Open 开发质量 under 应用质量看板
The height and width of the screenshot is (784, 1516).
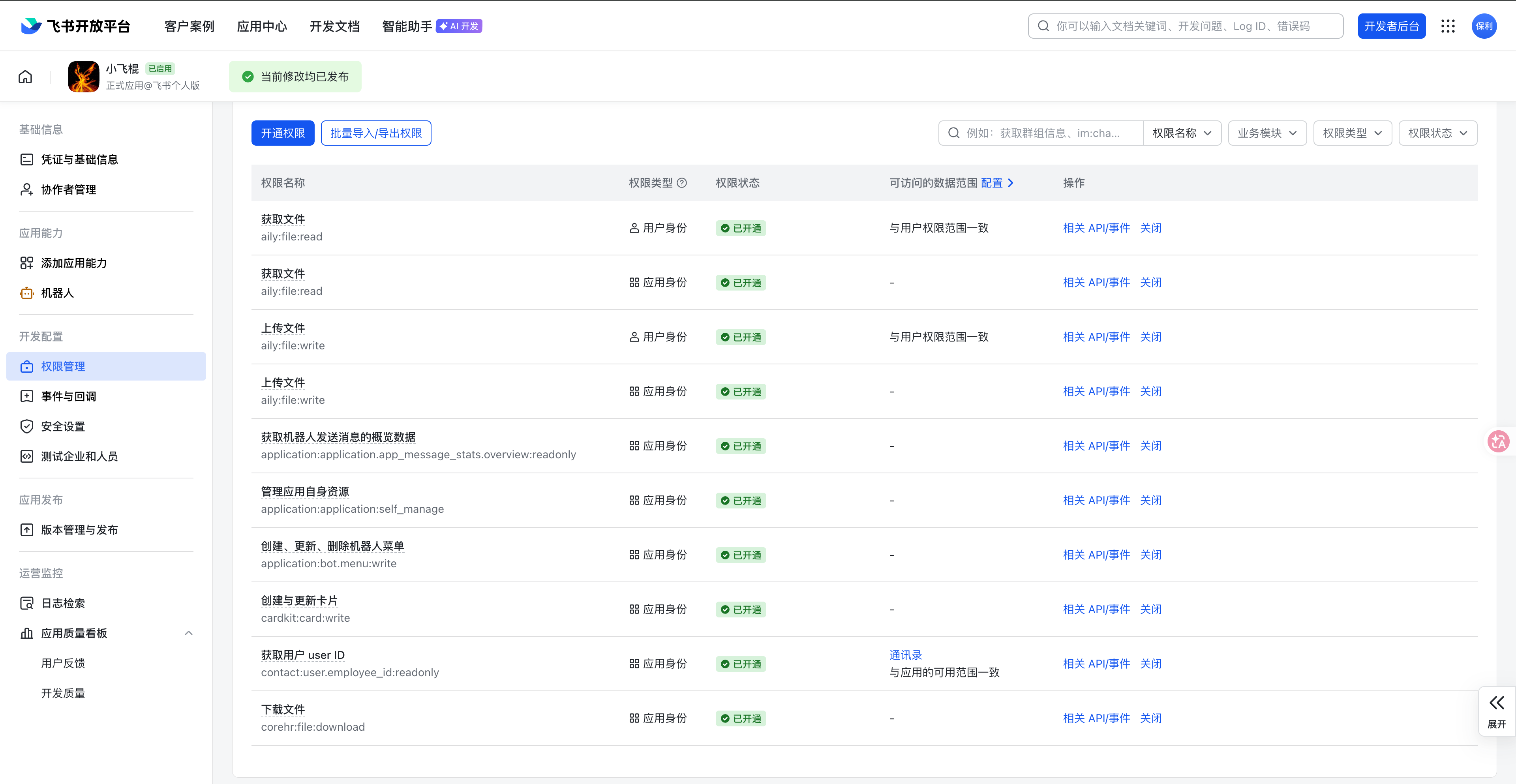63,693
